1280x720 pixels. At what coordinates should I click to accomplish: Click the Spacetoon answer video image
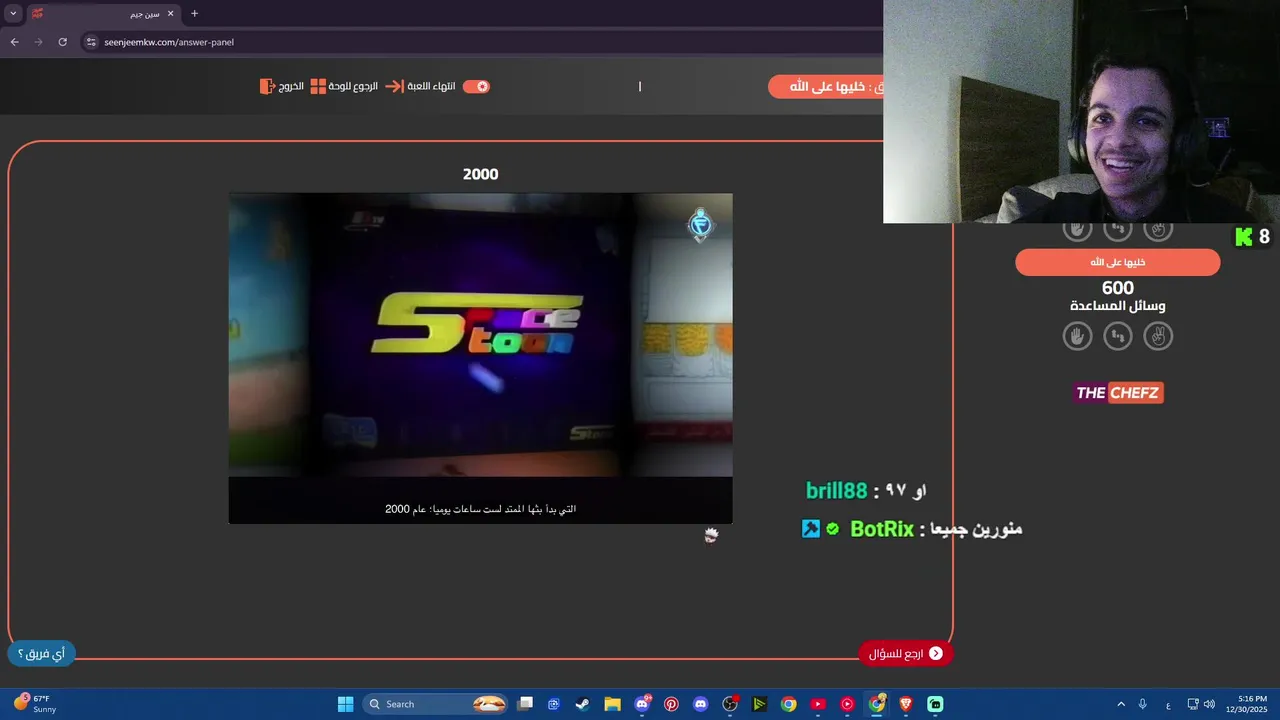(x=480, y=358)
